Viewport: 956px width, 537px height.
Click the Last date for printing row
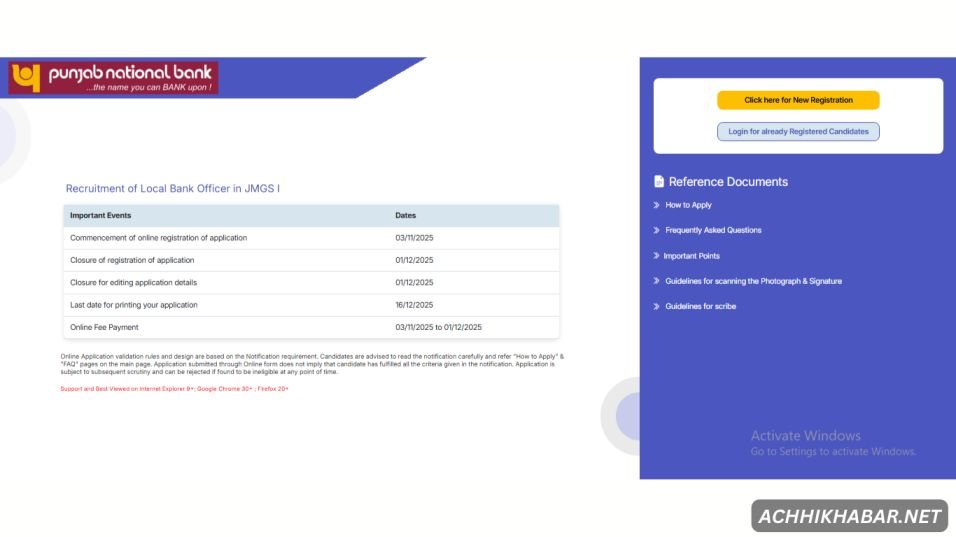[x=311, y=305]
